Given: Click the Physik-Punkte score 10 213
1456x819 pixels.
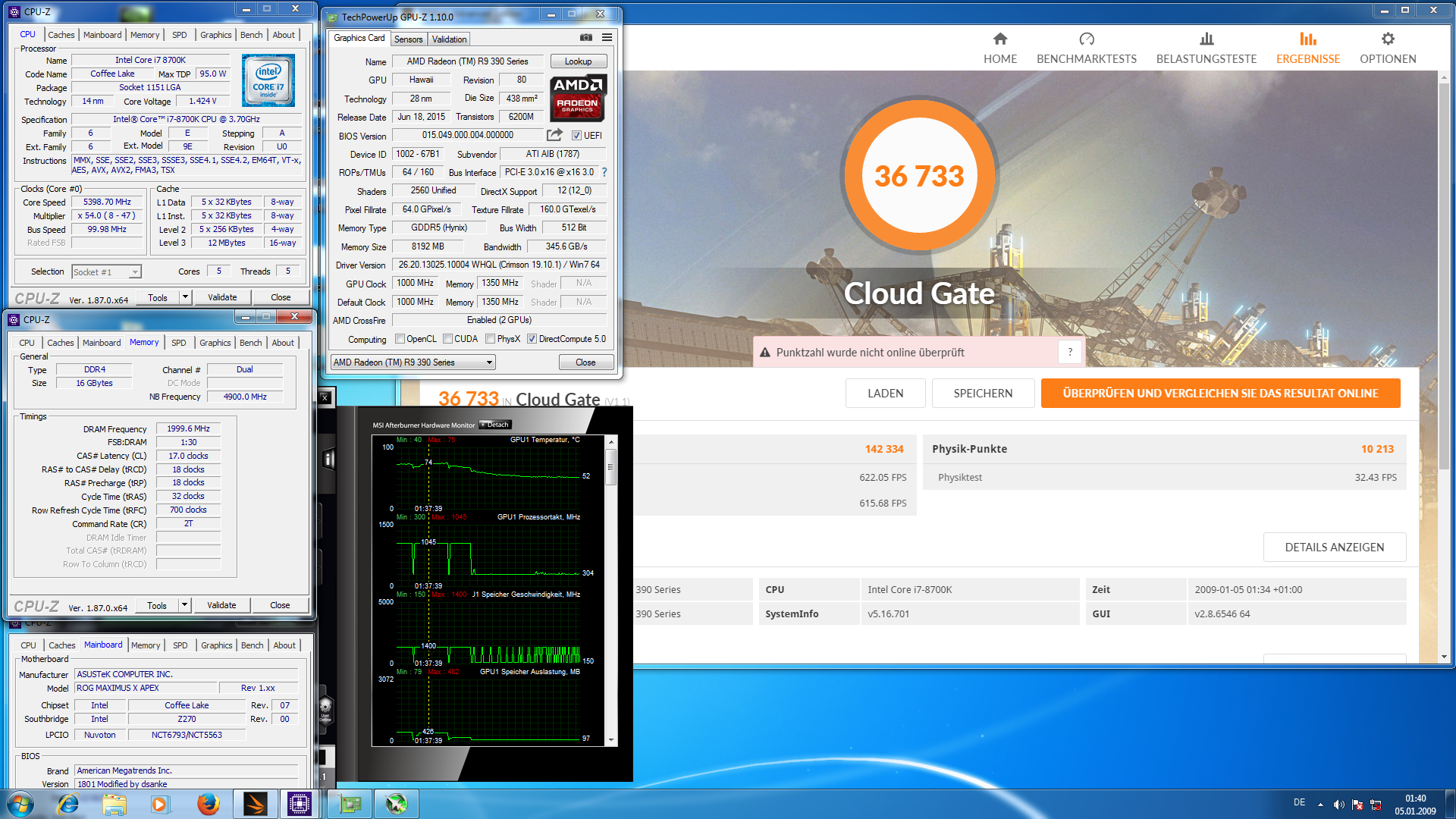Looking at the screenshot, I should [x=1377, y=449].
